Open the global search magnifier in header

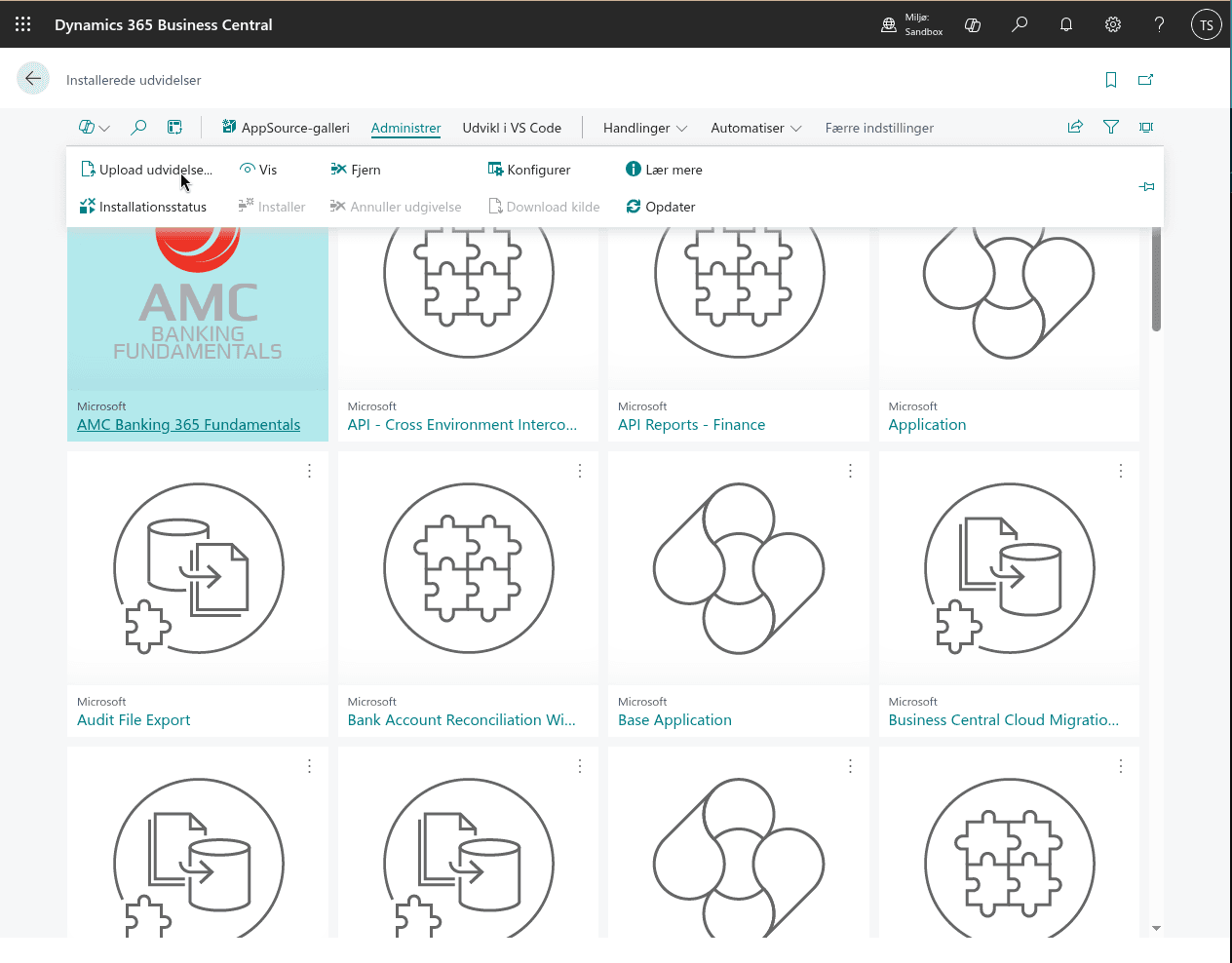1020,24
